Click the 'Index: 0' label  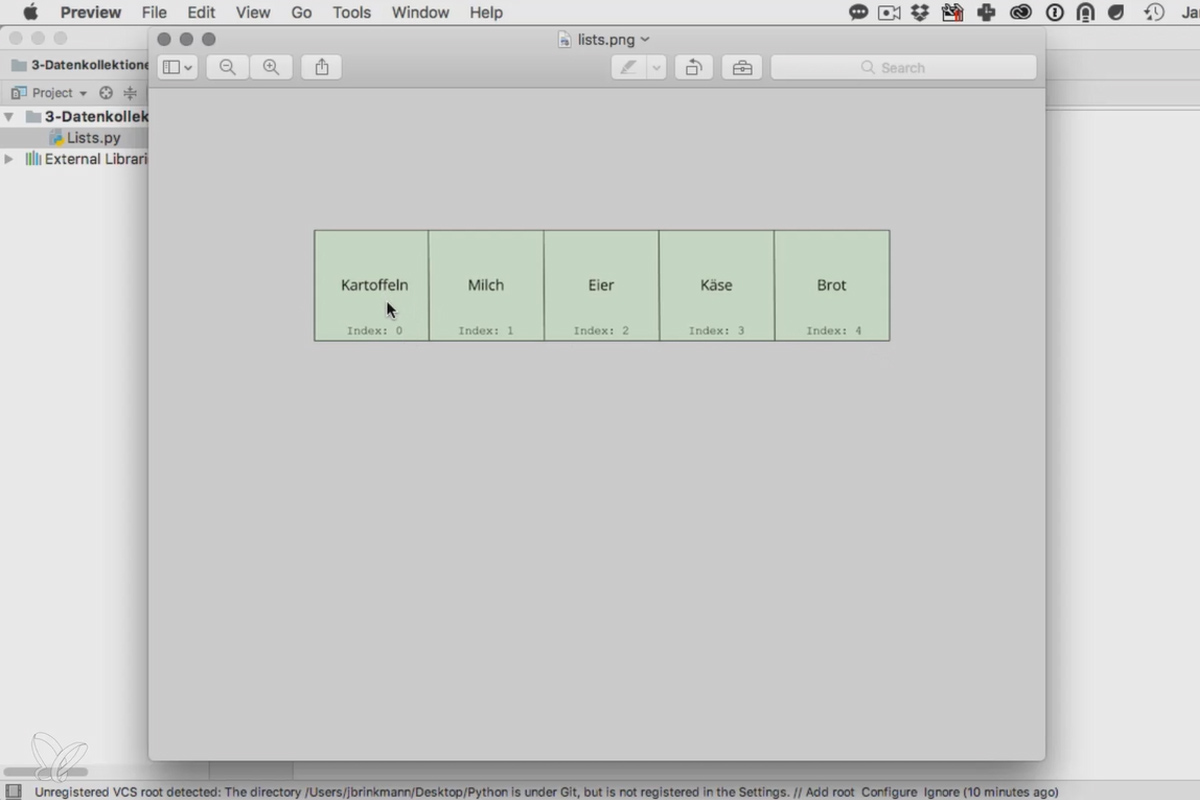375,330
